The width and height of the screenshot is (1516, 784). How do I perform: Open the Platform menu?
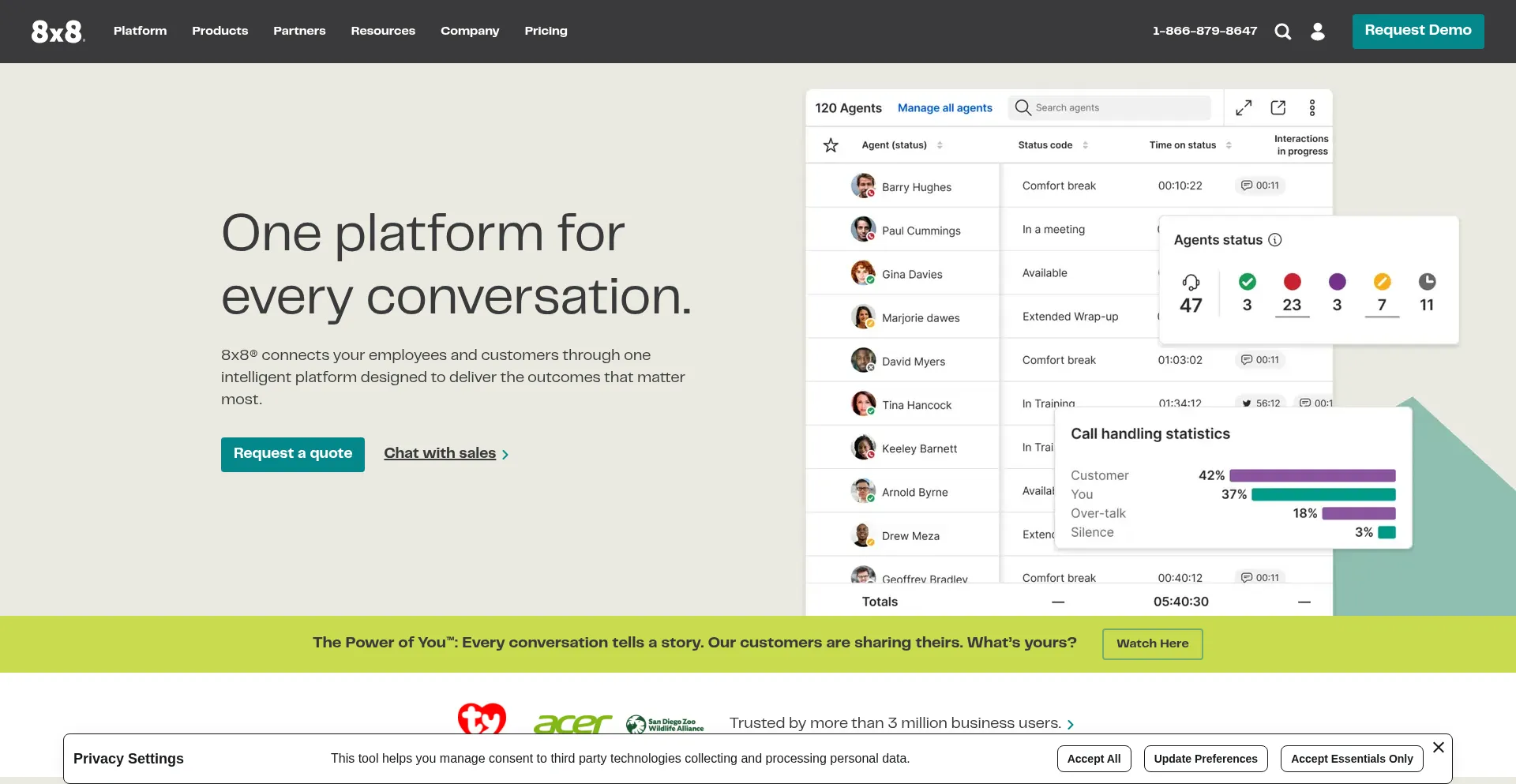[x=140, y=31]
